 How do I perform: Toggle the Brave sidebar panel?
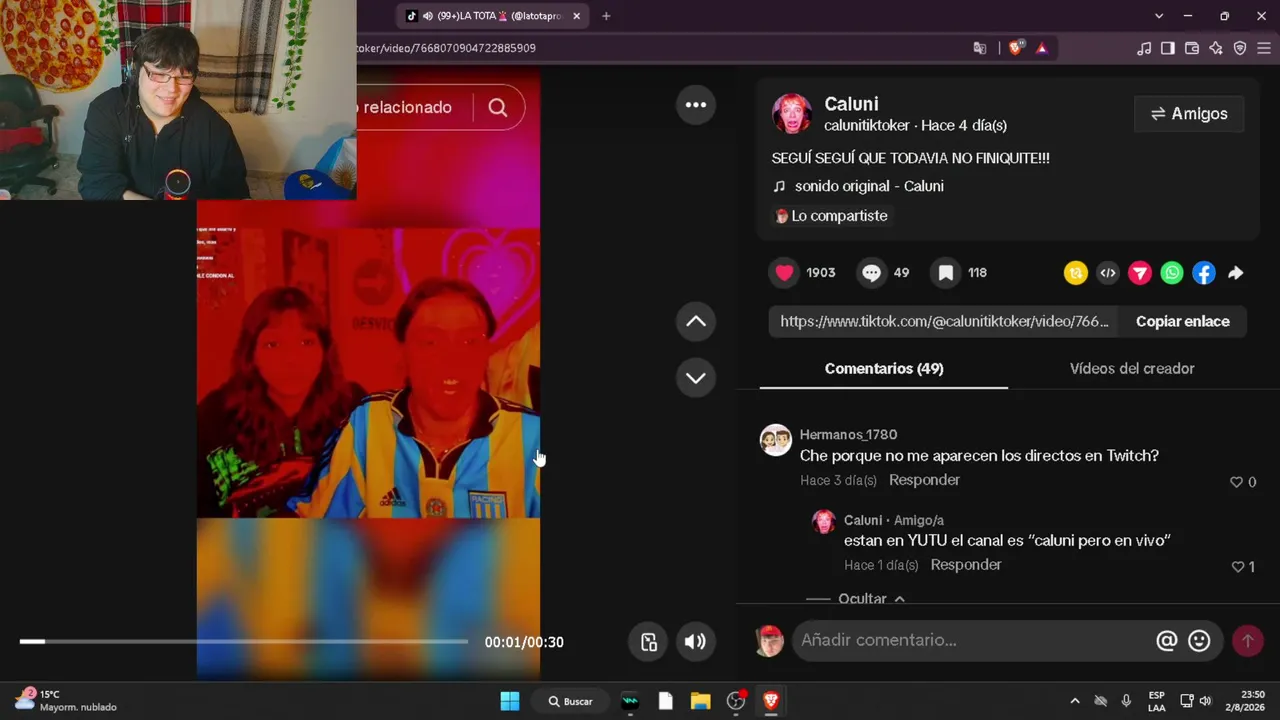[1168, 48]
